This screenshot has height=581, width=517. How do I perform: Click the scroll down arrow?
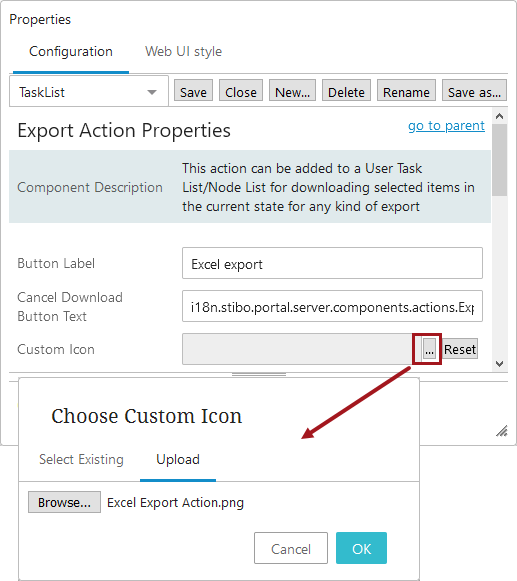pos(499,363)
